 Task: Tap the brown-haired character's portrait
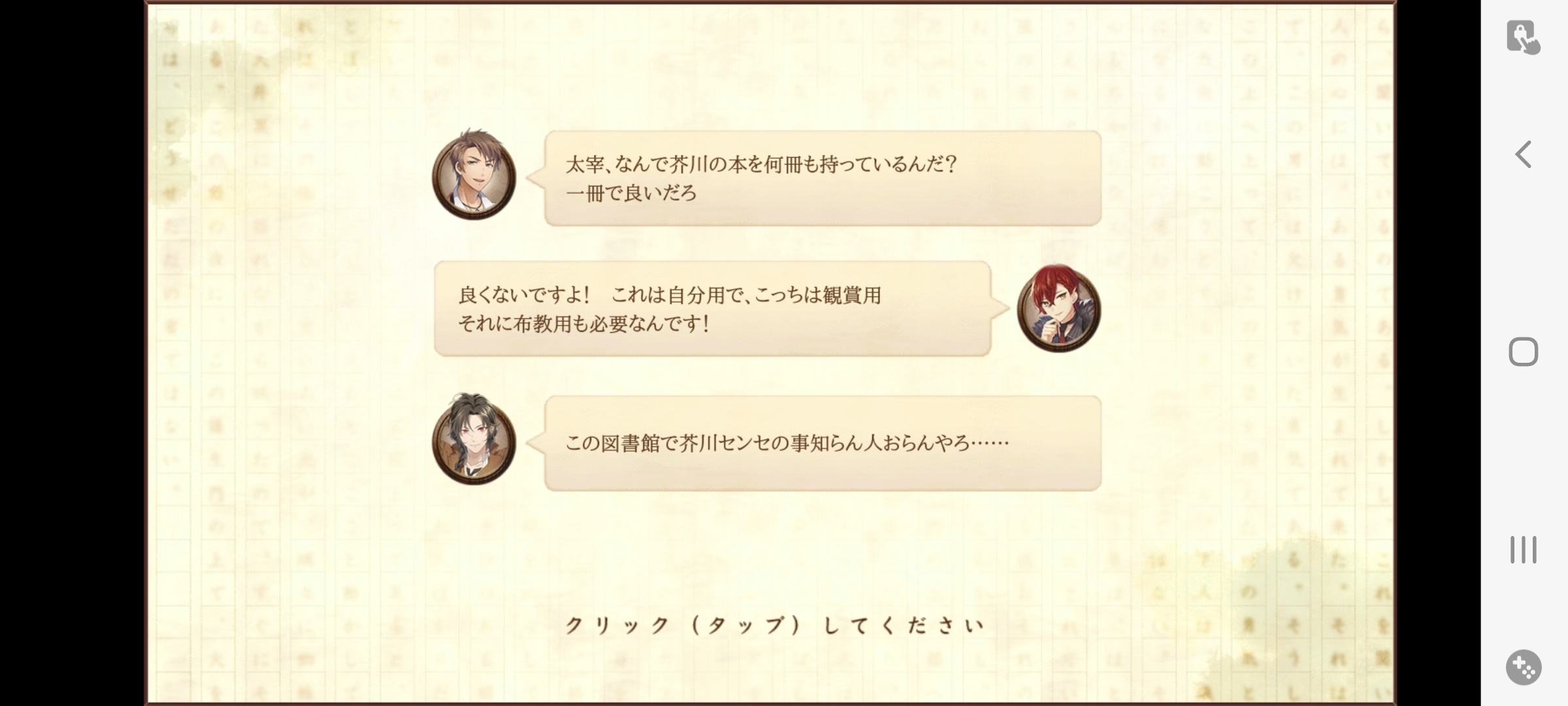474,176
